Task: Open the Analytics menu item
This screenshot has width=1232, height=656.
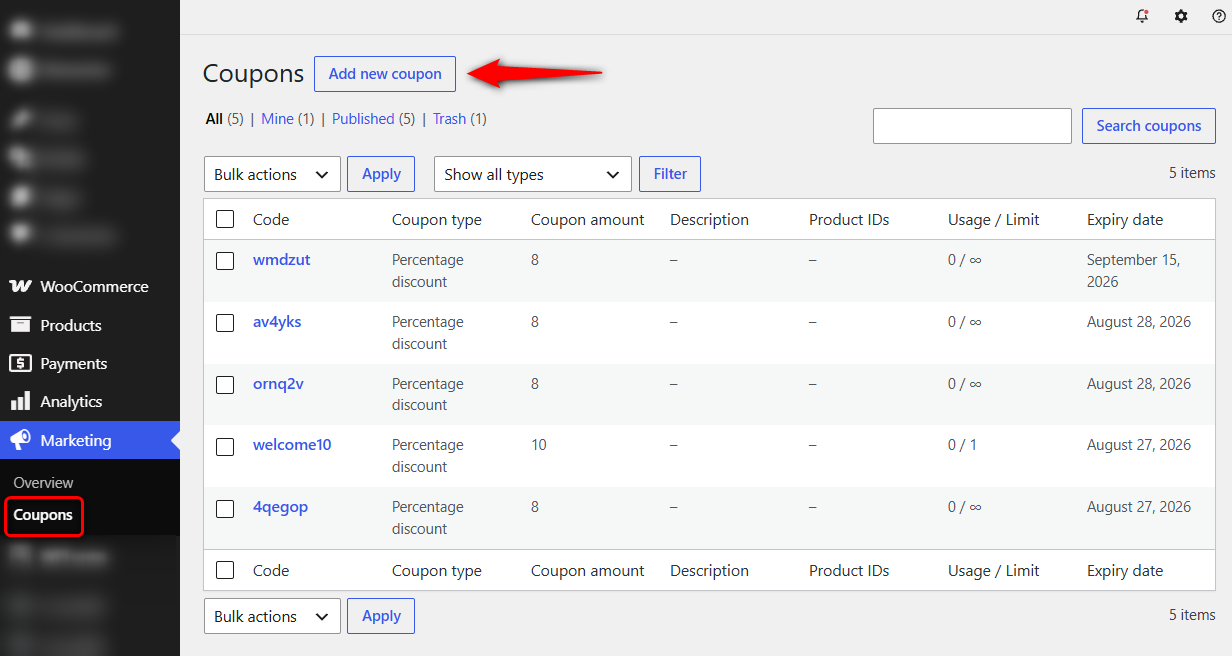Action: [90, 401]
